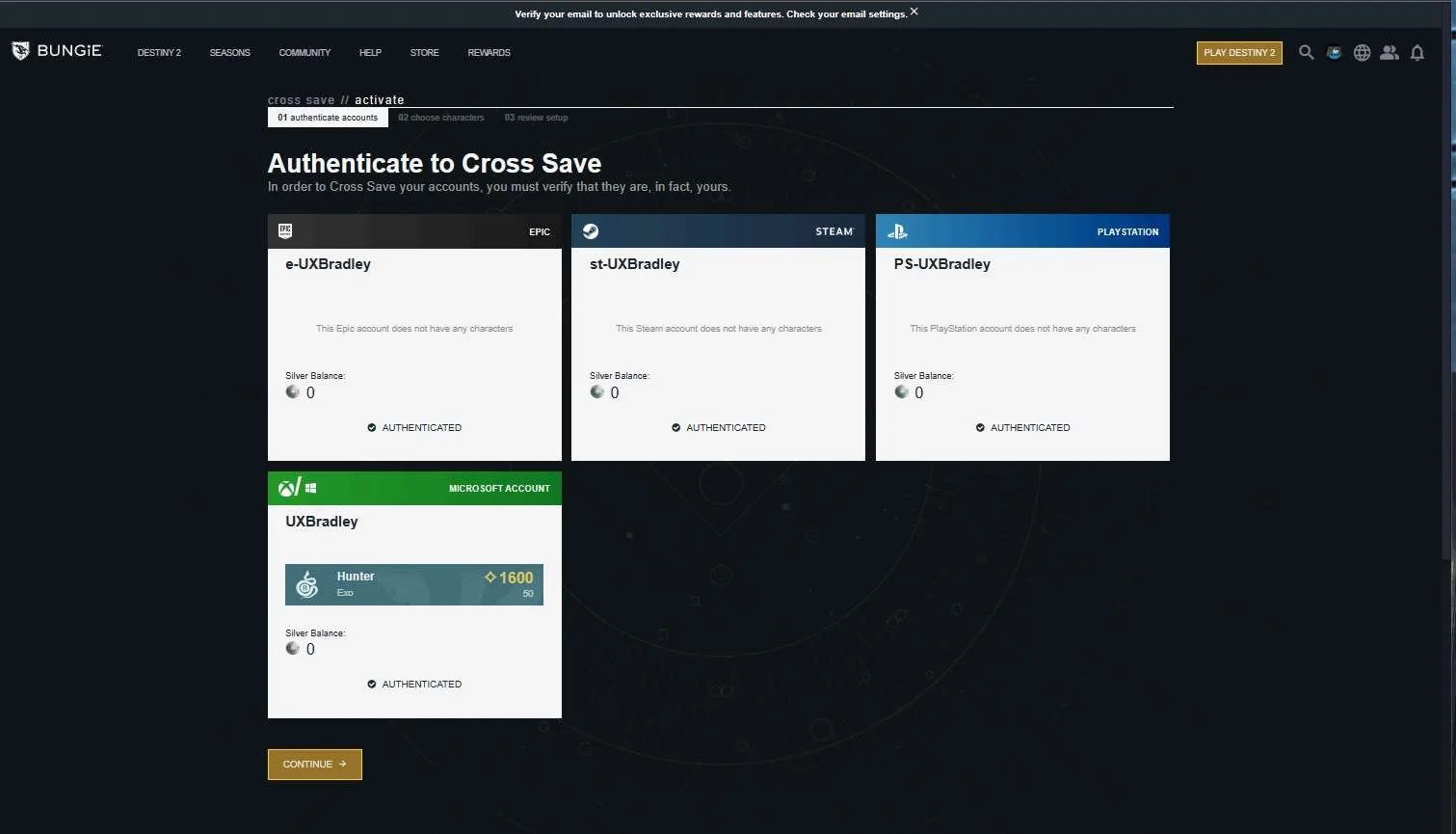The image size is (1456, 834).
Task: Click the silver coin icon on Microsoft card
Action: (x=293, y=648)
